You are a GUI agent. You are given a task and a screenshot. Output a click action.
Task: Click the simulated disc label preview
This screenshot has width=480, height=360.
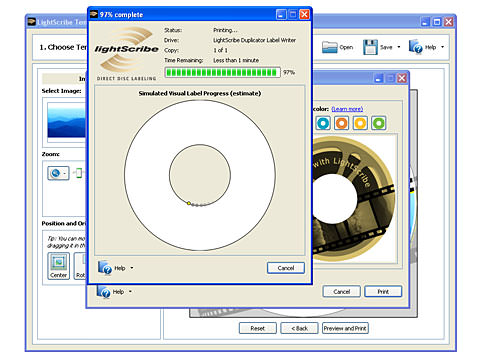point(200,175)
